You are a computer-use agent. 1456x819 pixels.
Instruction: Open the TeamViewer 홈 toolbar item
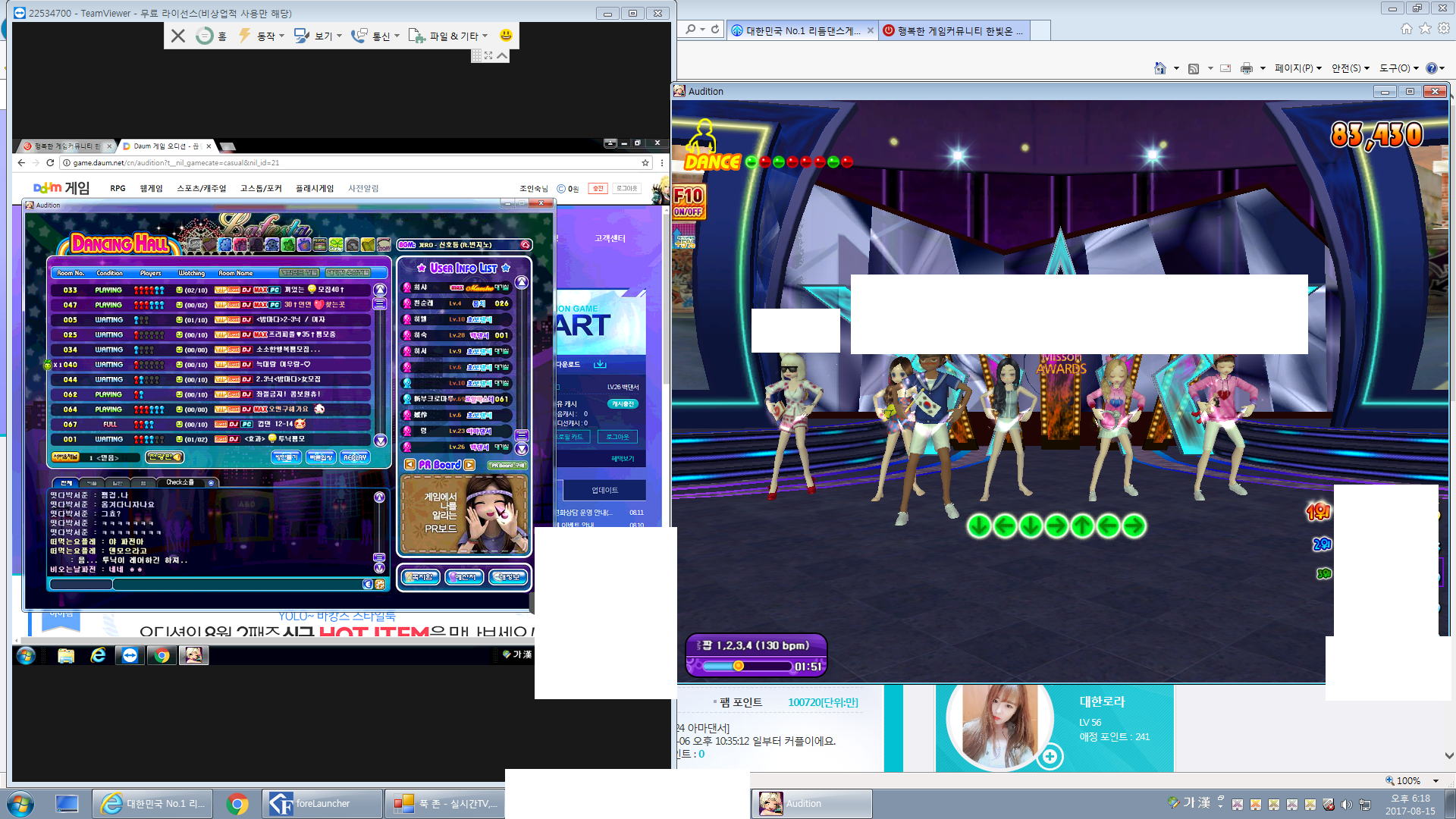tap(212, 36)
